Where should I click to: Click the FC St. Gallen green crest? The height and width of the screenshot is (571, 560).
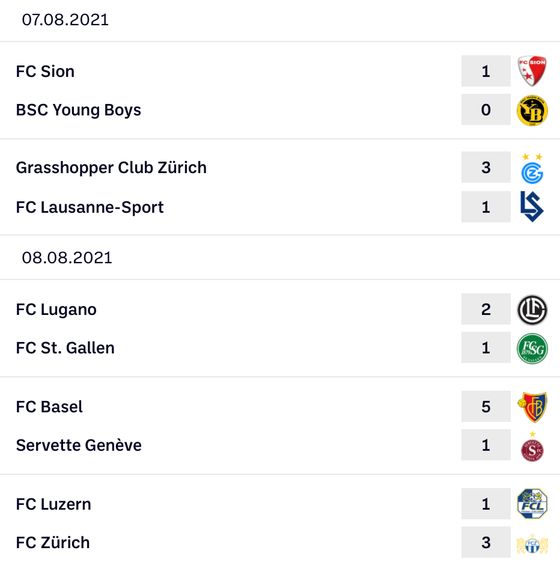click(532, 348)
